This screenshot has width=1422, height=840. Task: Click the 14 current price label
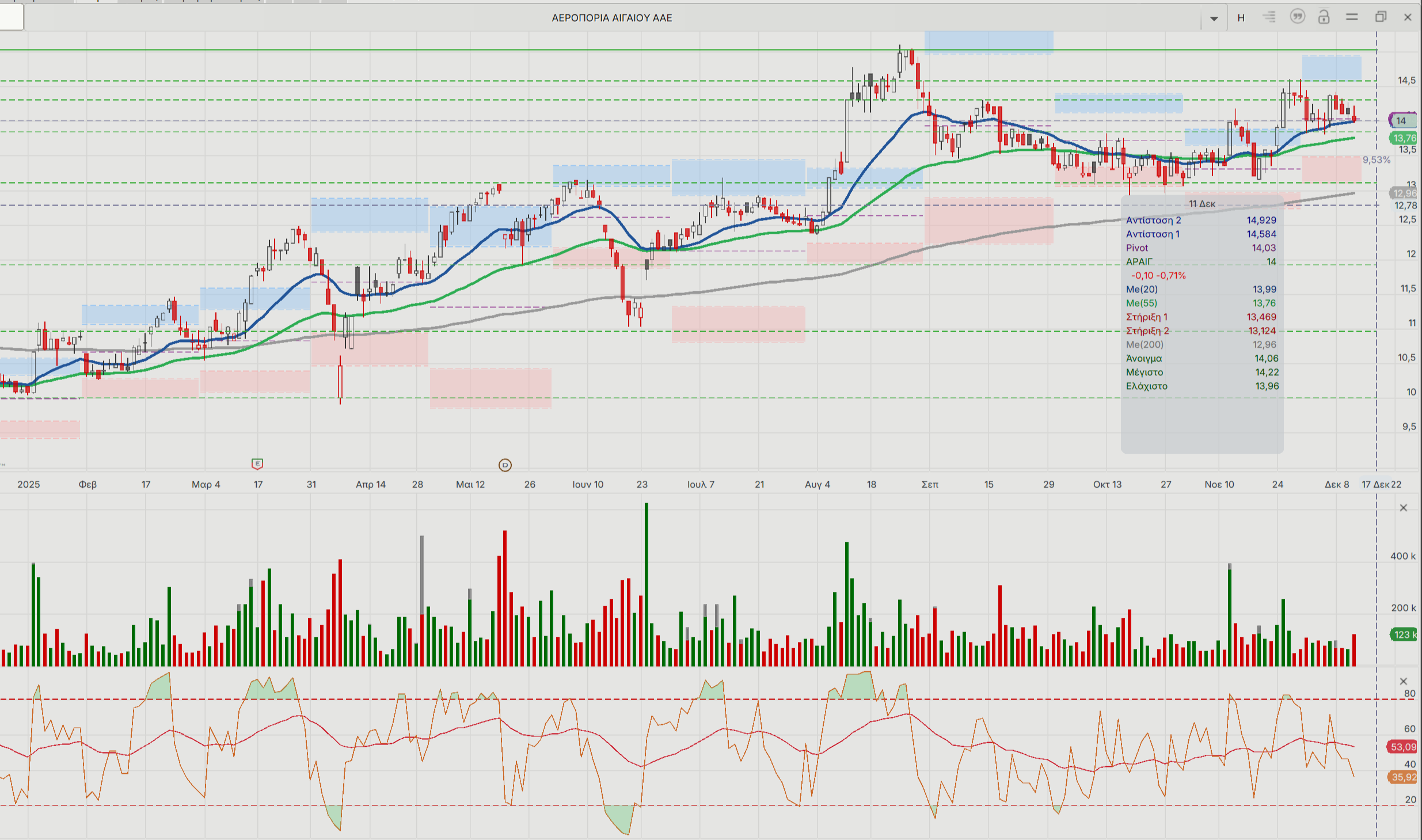1402,121
